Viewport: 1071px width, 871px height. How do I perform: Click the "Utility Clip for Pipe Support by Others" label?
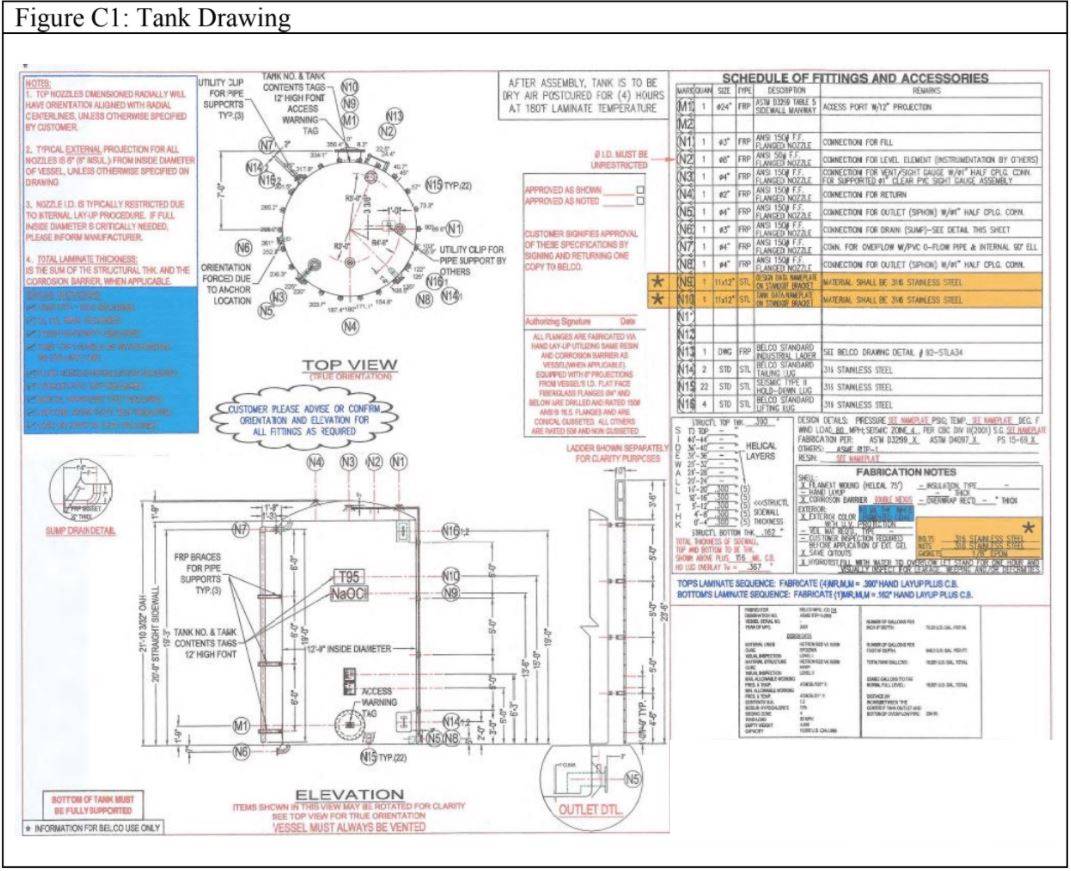[x=473, y=261]
